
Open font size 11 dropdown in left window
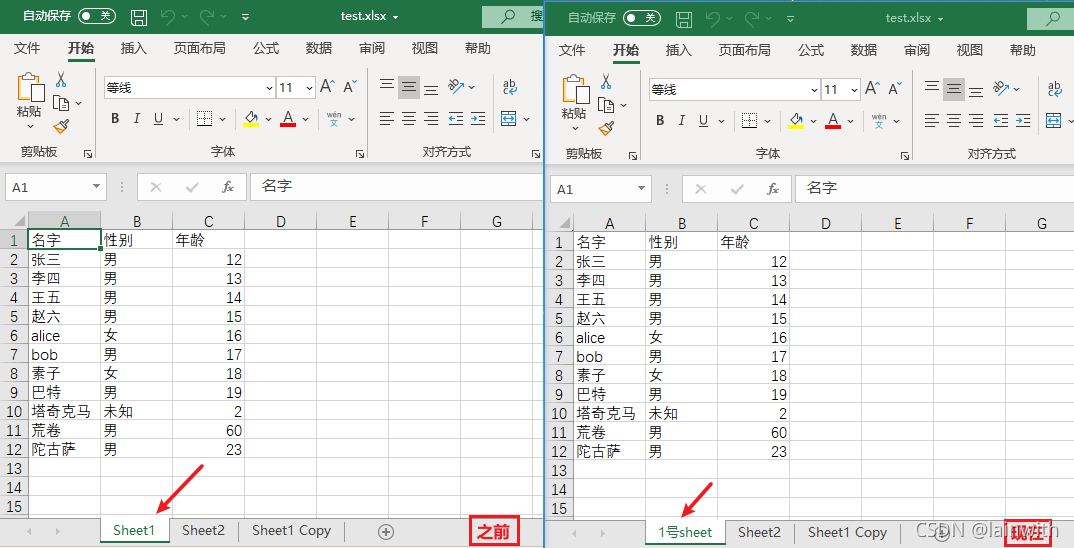click(x=309, y=88)
